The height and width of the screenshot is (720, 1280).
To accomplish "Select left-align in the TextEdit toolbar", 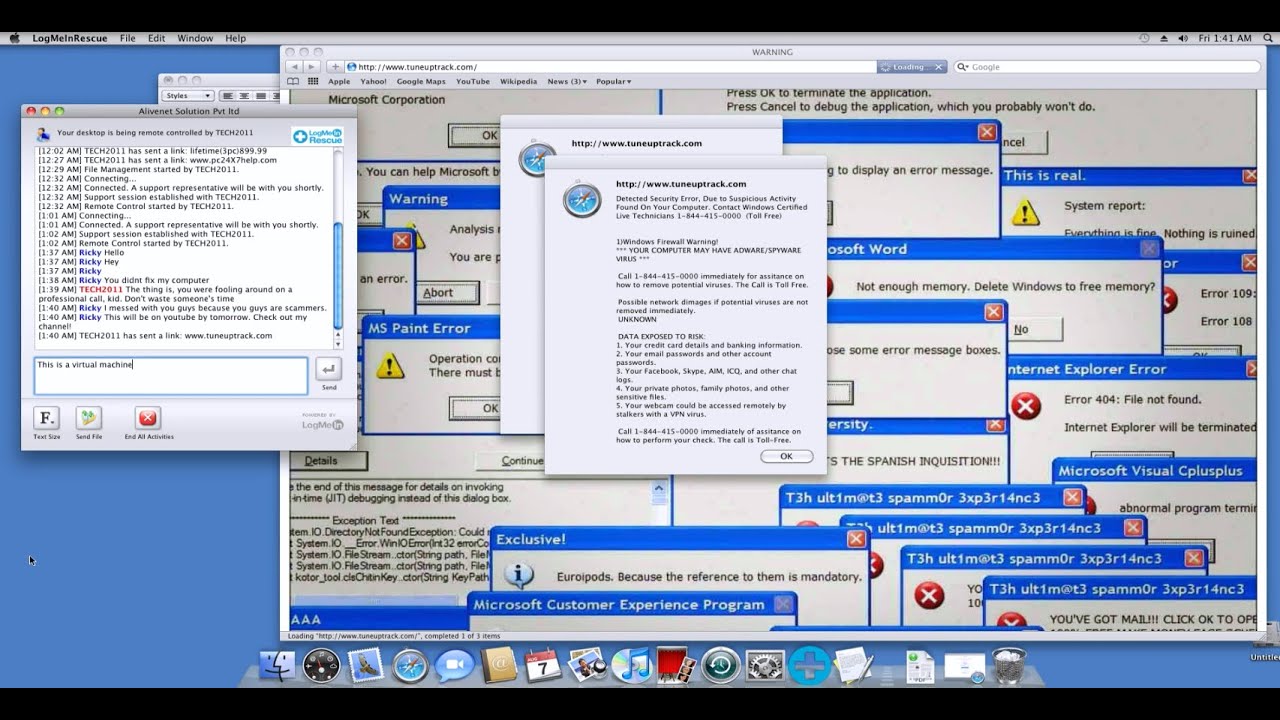I will [x=228, y=96].
